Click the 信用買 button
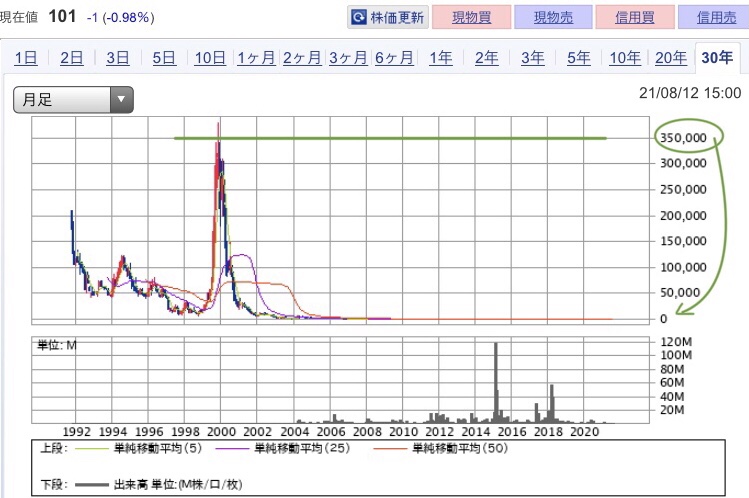Image resolution: width=749 pixels, height=498 pixels. [x=635, y=18]
